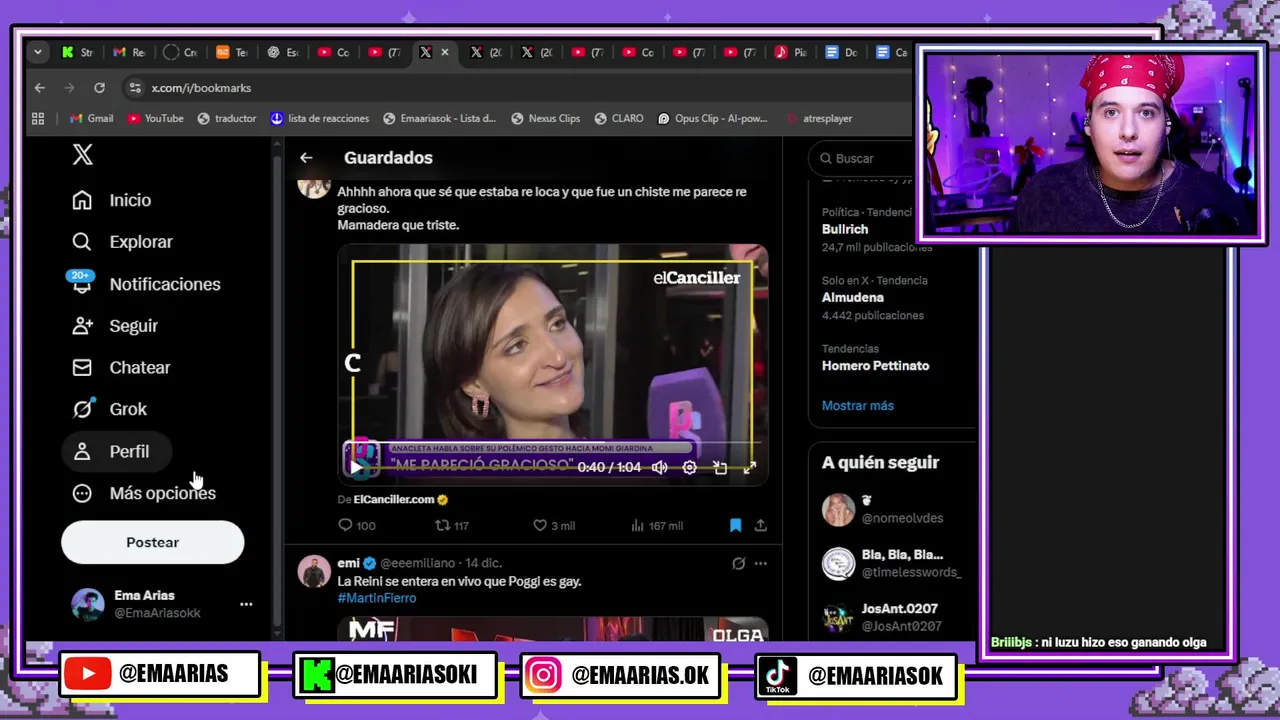Reply to the tweet with 100 comments

coord(357,525)
